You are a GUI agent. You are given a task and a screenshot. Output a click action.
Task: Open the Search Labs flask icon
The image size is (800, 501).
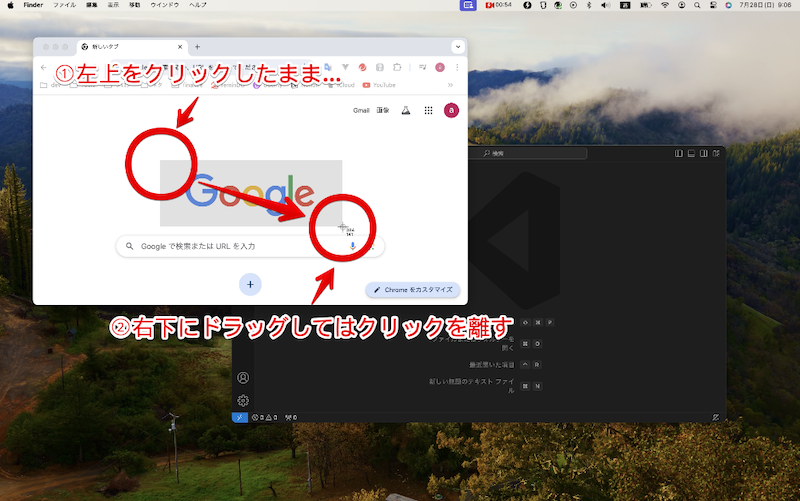pyautogui.click(x=406, y=110)
